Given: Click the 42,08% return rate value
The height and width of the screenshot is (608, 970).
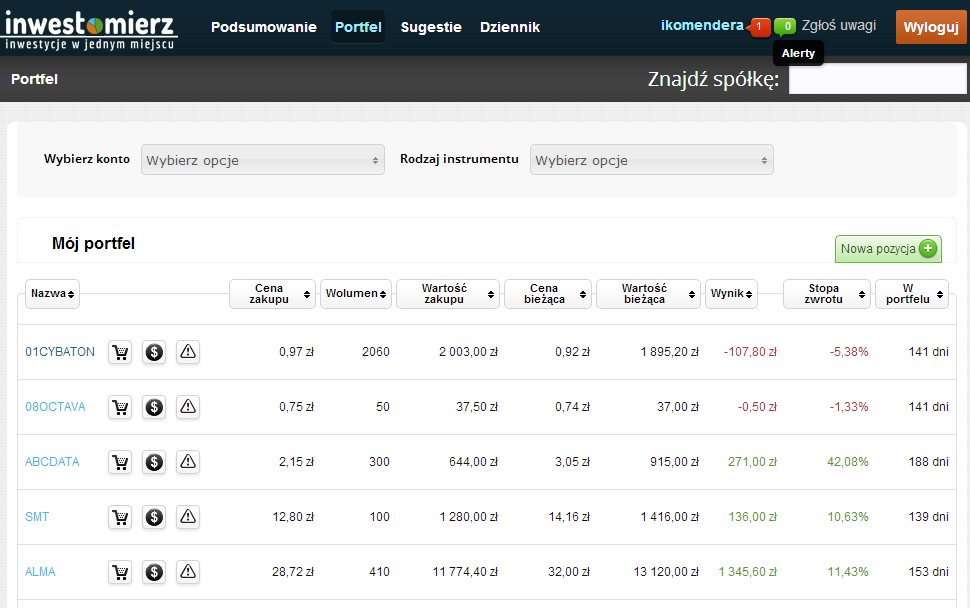Looking at the screenshot, I should coord(848,462).
